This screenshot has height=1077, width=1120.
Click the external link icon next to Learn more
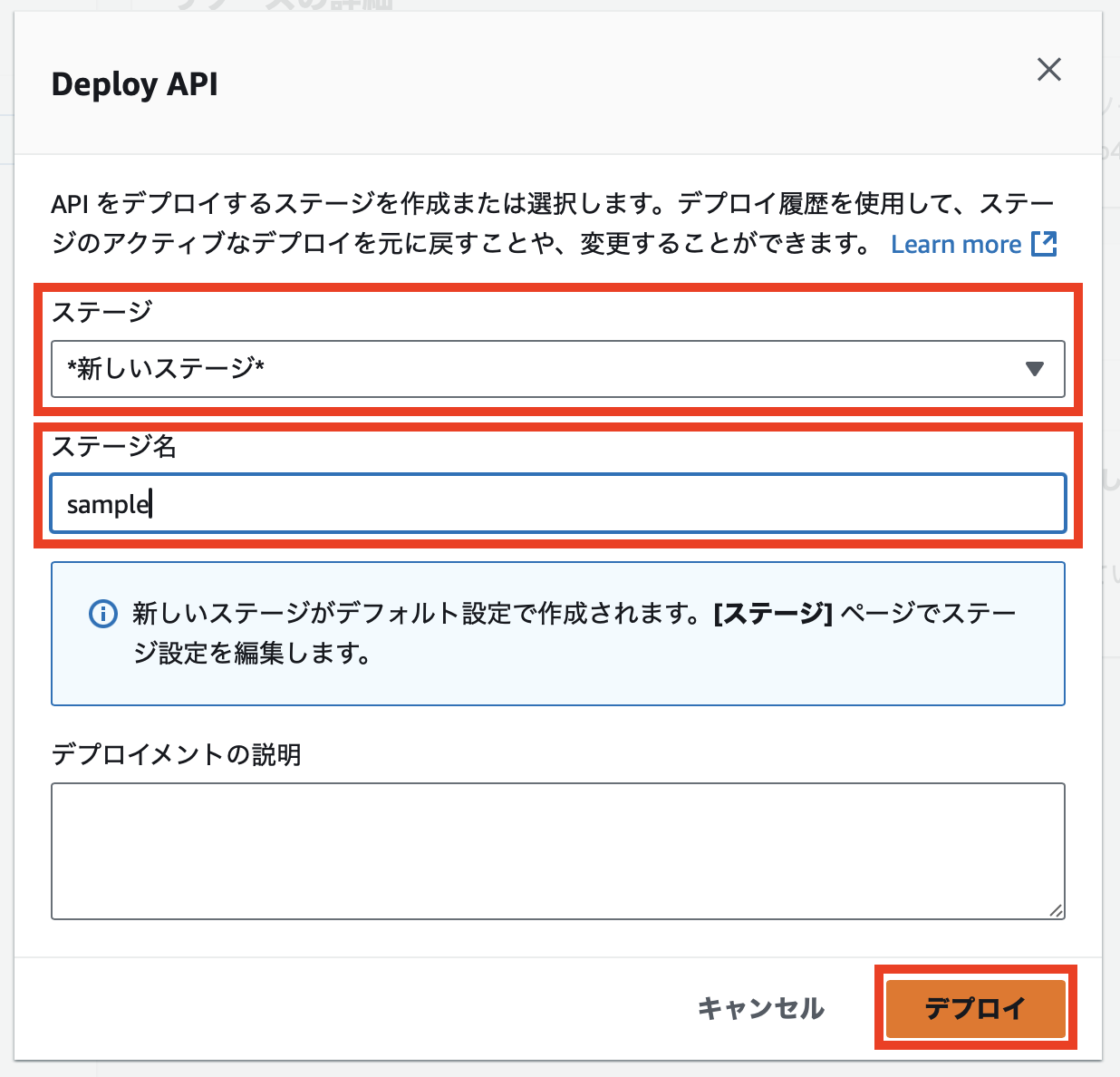1044,243
